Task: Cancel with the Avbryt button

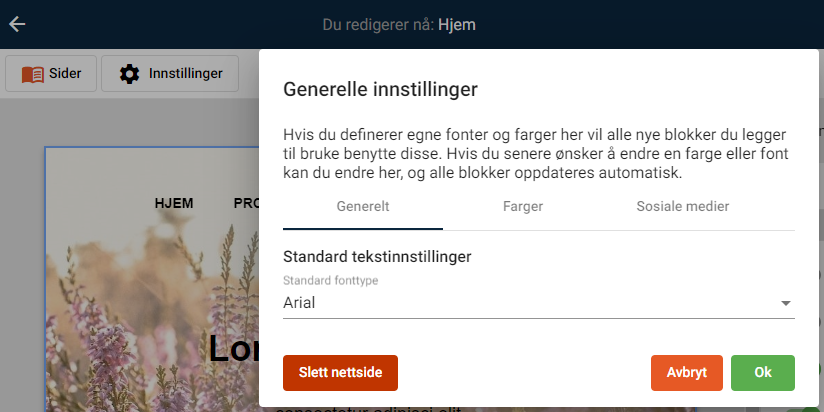Action: 687,372
